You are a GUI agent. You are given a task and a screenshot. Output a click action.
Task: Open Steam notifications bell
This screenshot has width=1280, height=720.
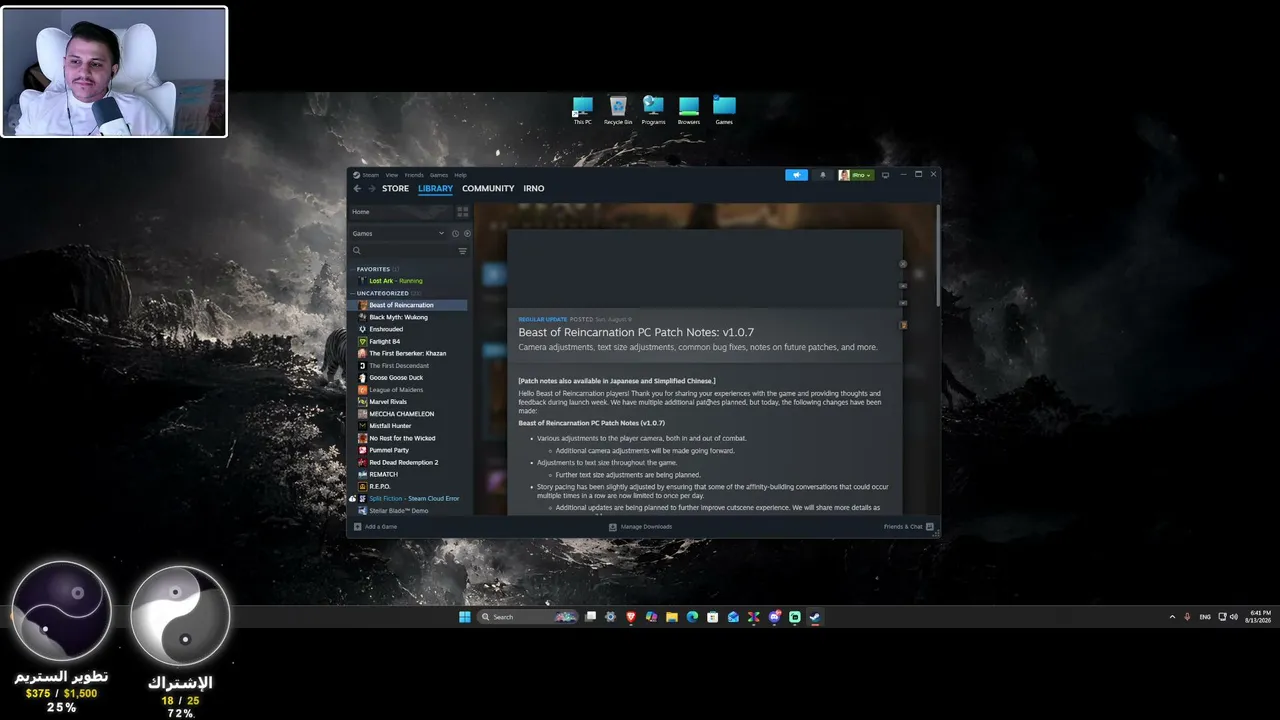point(823,175)
